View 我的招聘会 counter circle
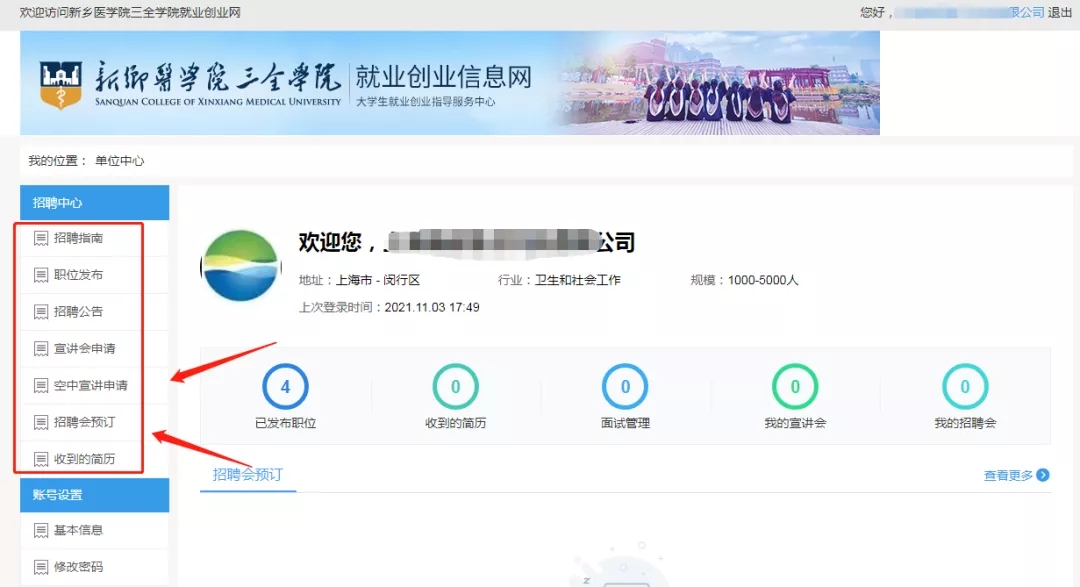The image size is (1080, 587). click(965, 387)
